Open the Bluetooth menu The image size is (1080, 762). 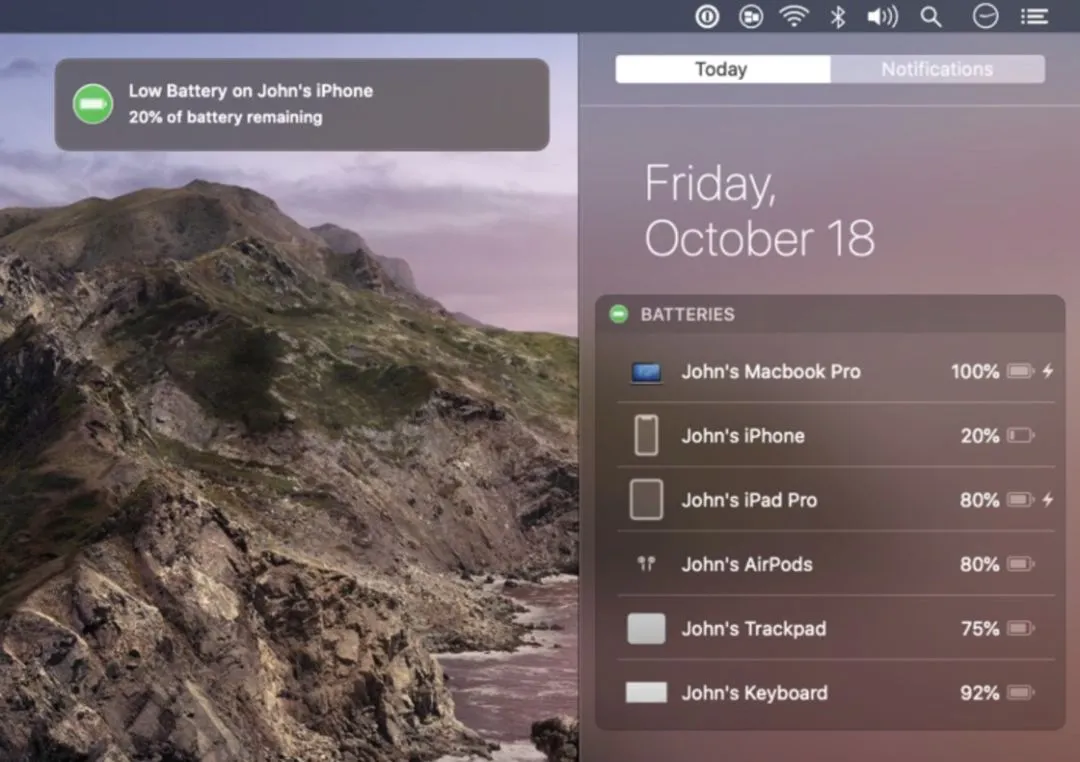click(838, 17)
